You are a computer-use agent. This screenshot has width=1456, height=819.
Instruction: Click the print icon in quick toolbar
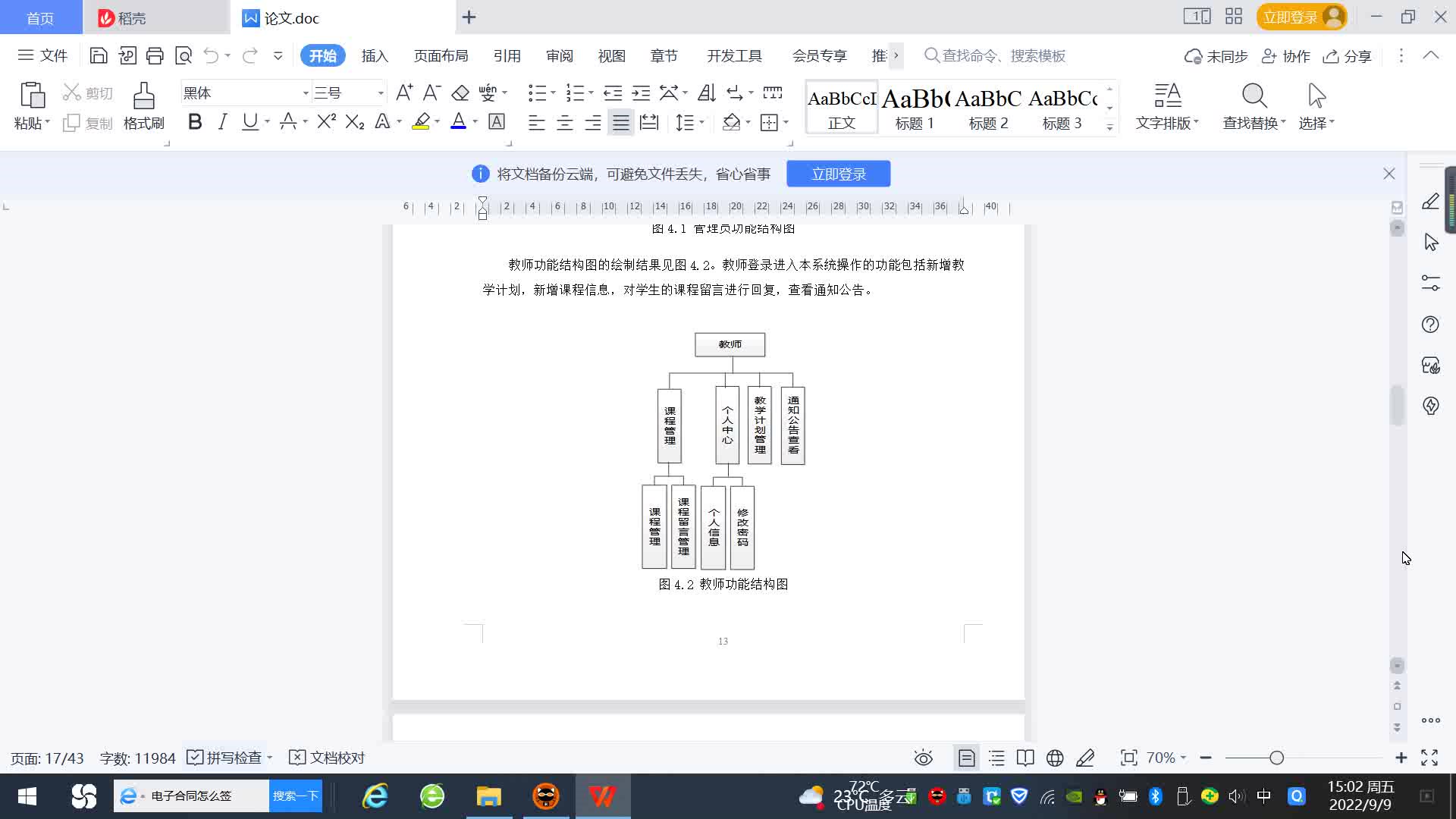click(155, 55)
